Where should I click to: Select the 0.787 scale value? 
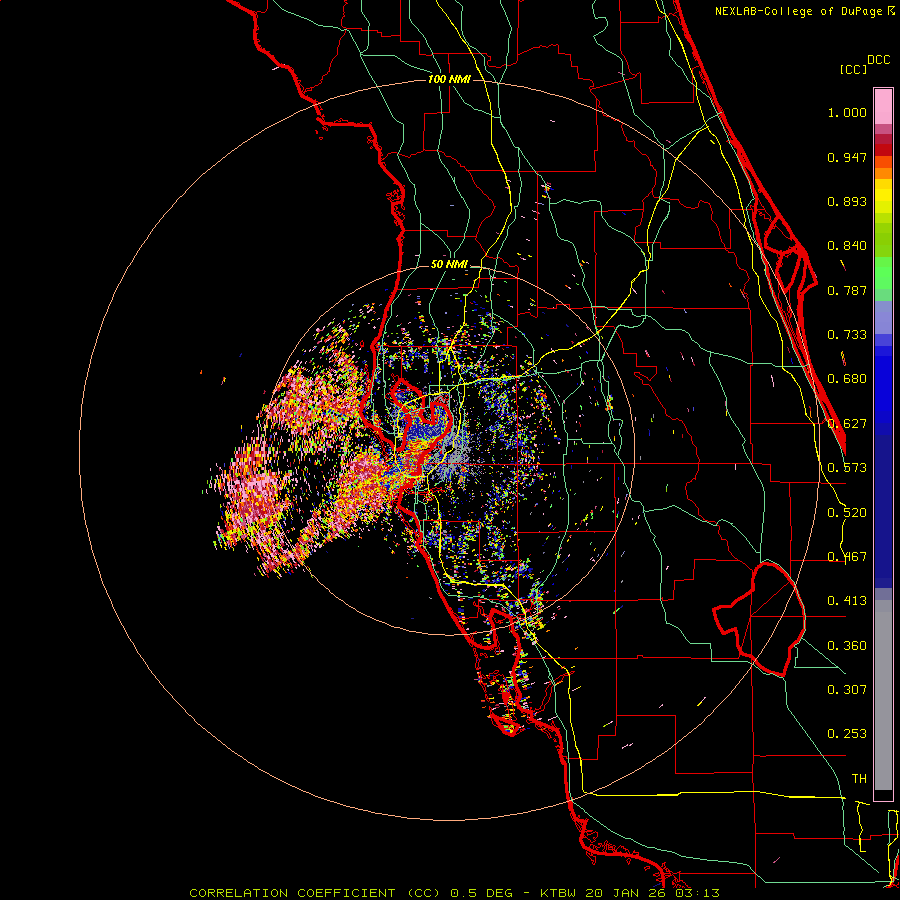pyautogui.click(x=847, y=290)
